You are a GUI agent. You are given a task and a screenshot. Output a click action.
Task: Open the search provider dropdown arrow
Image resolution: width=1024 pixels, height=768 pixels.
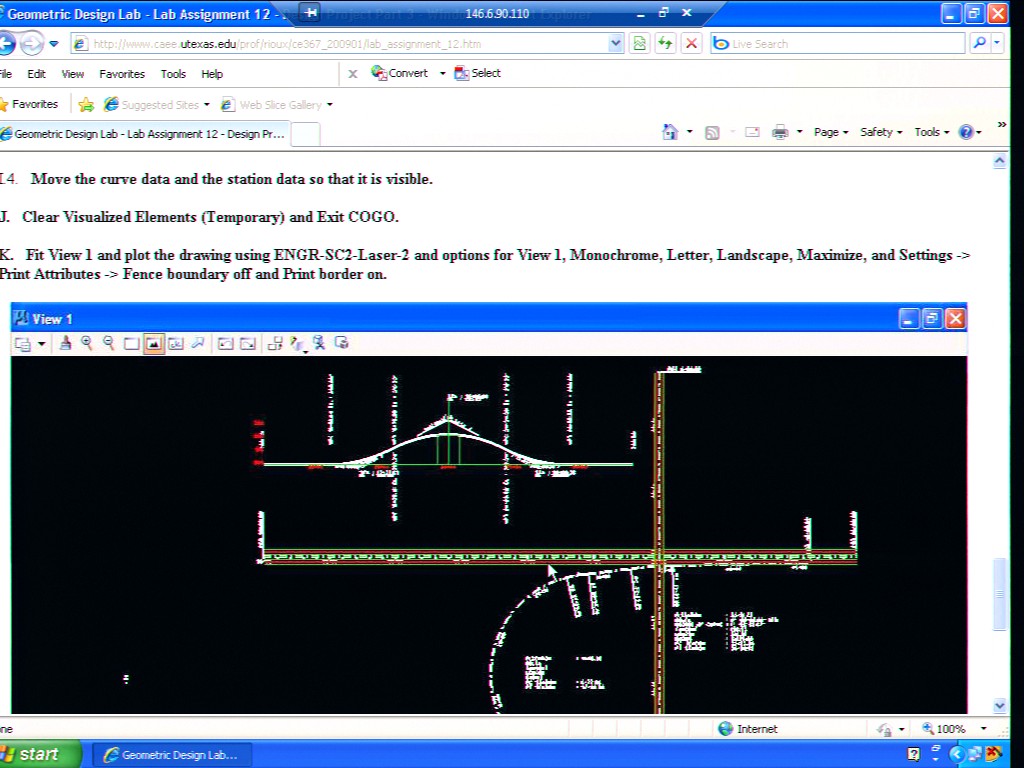997,43
